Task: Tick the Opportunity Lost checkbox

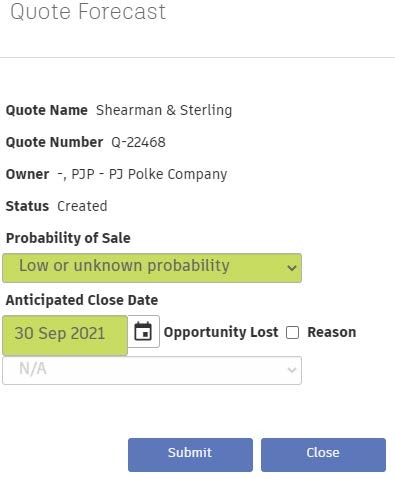Action: 292,332
